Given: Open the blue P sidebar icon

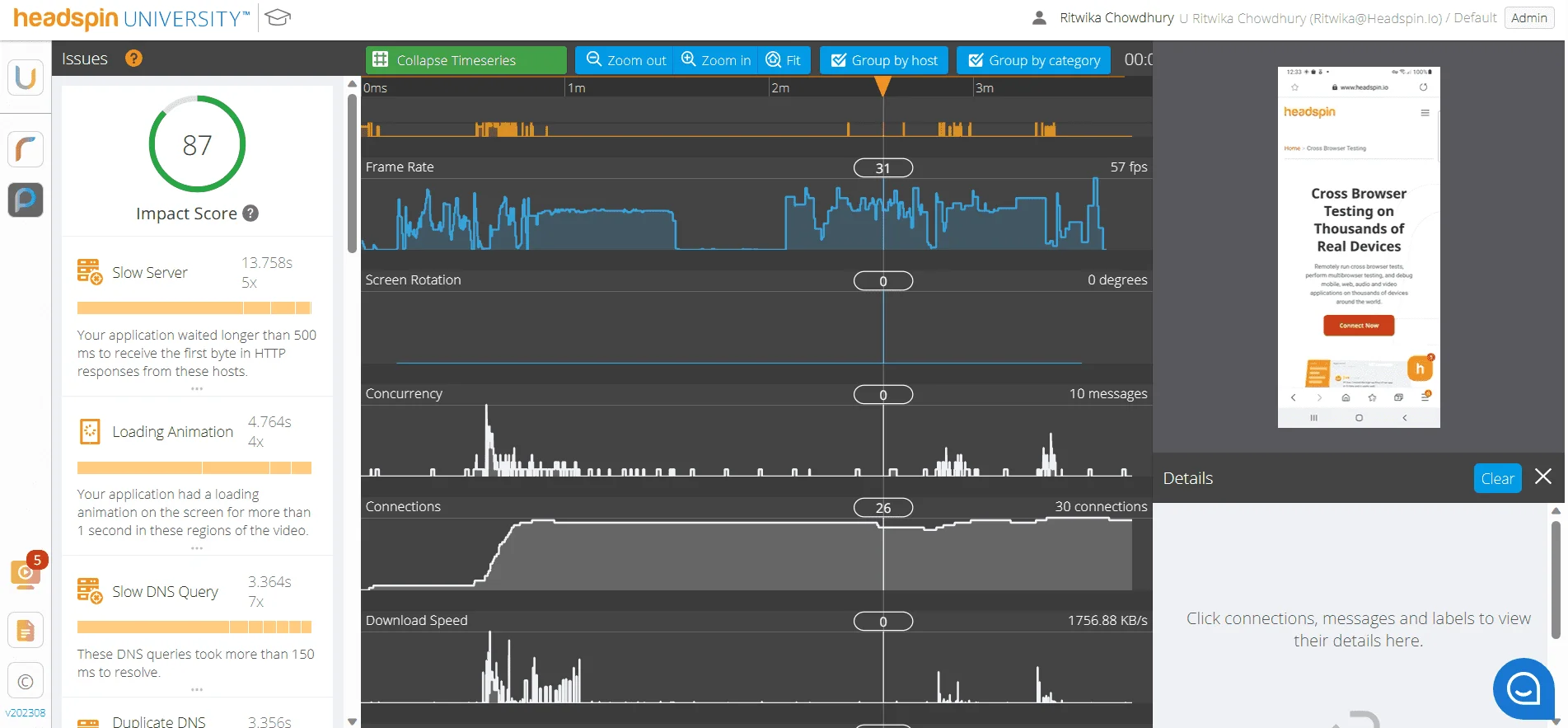Looking at the screenshot, I should click(26, 200).
